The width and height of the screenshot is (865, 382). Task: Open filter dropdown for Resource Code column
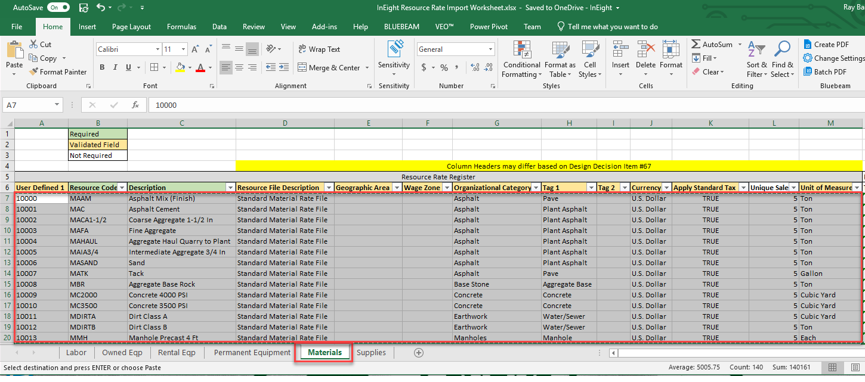pos(122,188)
